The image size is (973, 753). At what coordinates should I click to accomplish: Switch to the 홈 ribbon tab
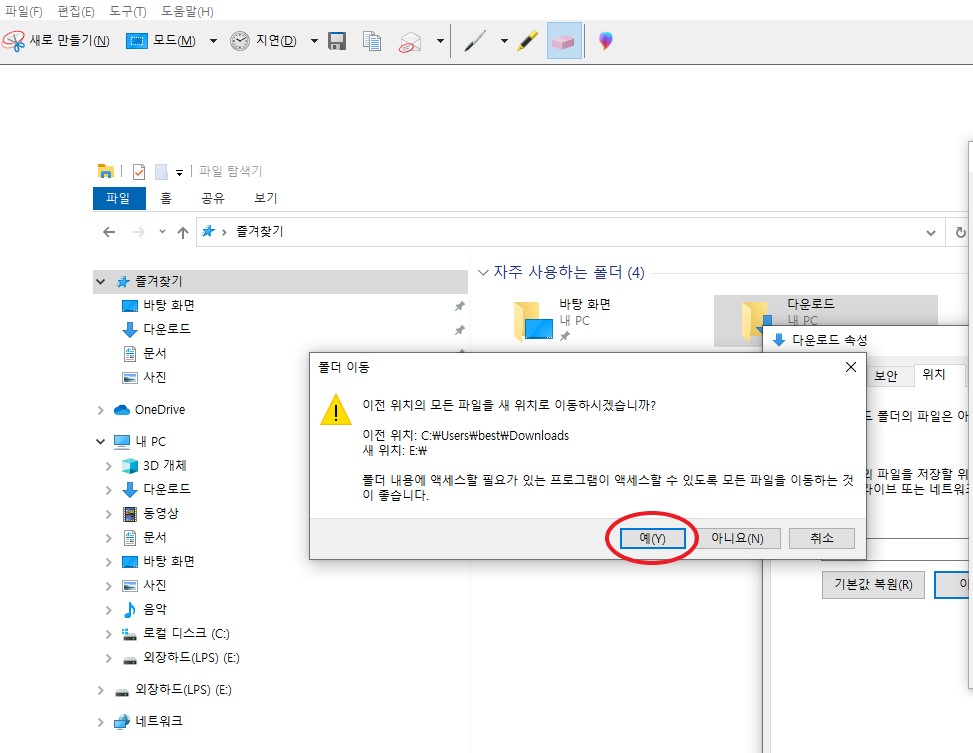(166, 198)
